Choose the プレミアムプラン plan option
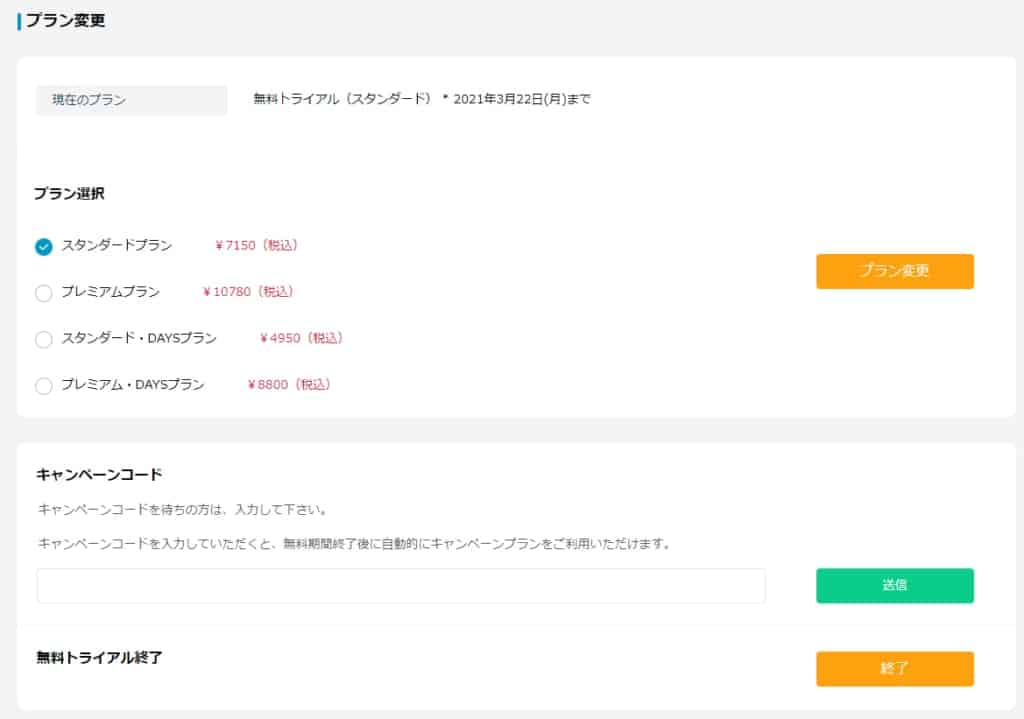 pyautogui.click(x=43, y=292)
